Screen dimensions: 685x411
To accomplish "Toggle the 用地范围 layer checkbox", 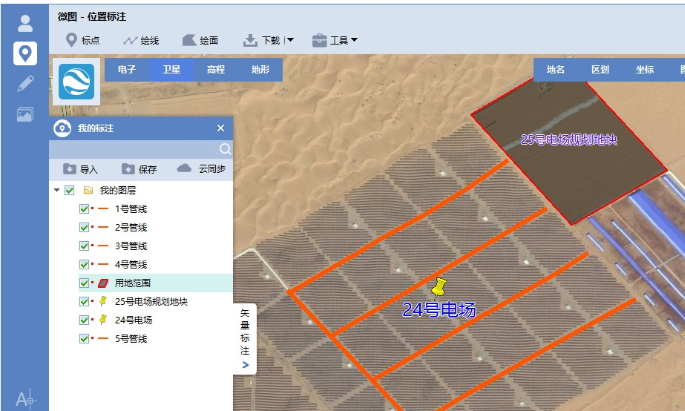I will 84,283.
